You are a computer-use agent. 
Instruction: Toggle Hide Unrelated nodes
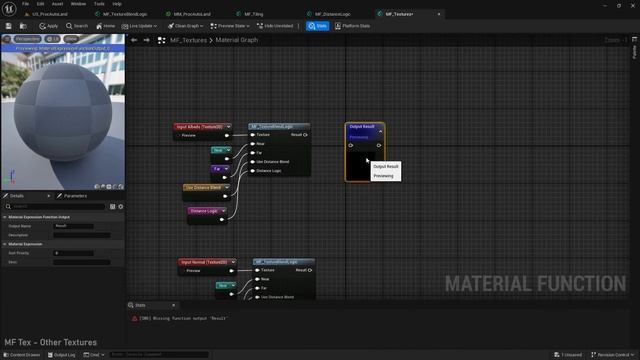pos(275,26)
